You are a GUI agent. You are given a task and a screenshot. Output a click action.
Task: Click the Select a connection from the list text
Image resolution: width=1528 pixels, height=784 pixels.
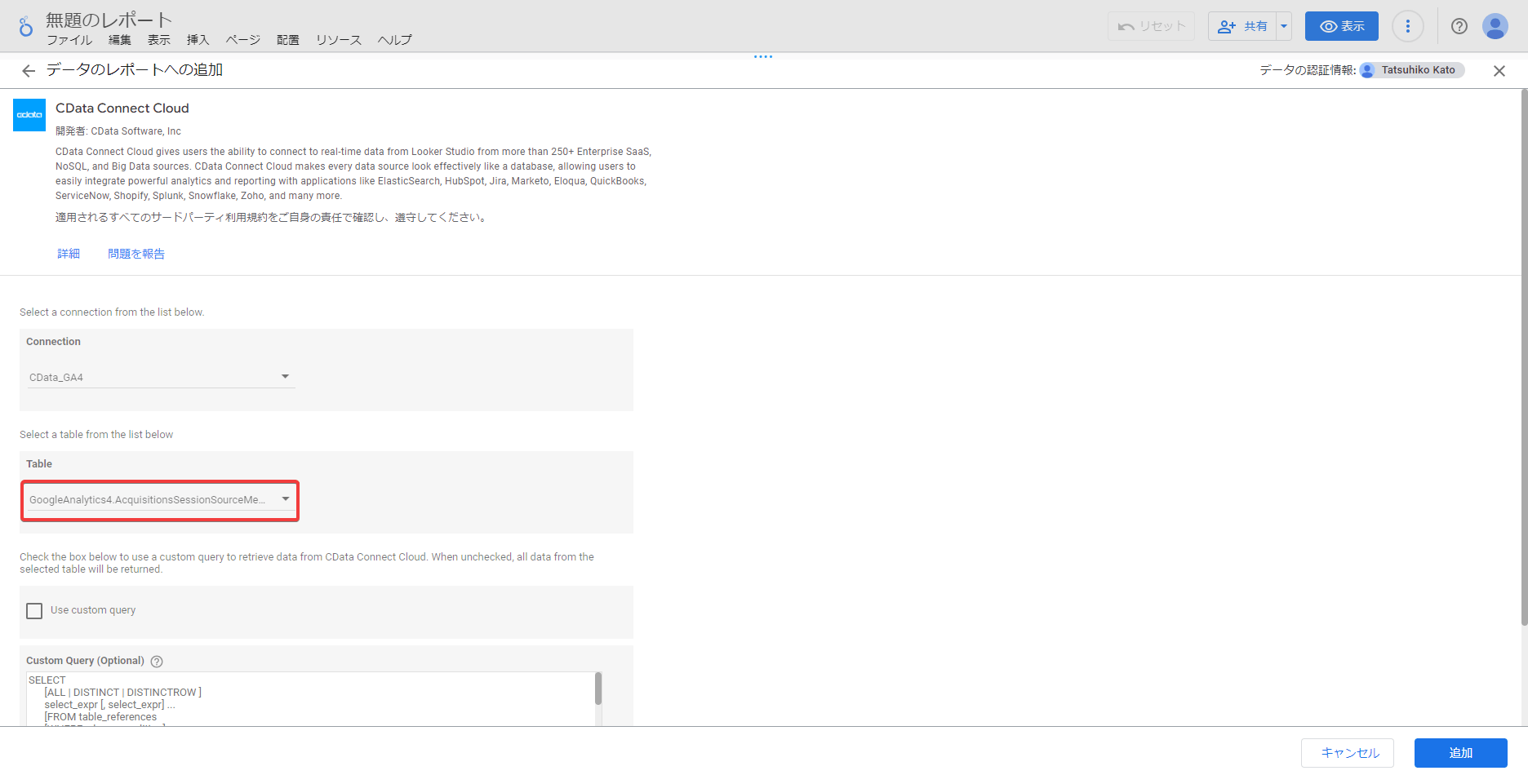[x=112, y=312]
